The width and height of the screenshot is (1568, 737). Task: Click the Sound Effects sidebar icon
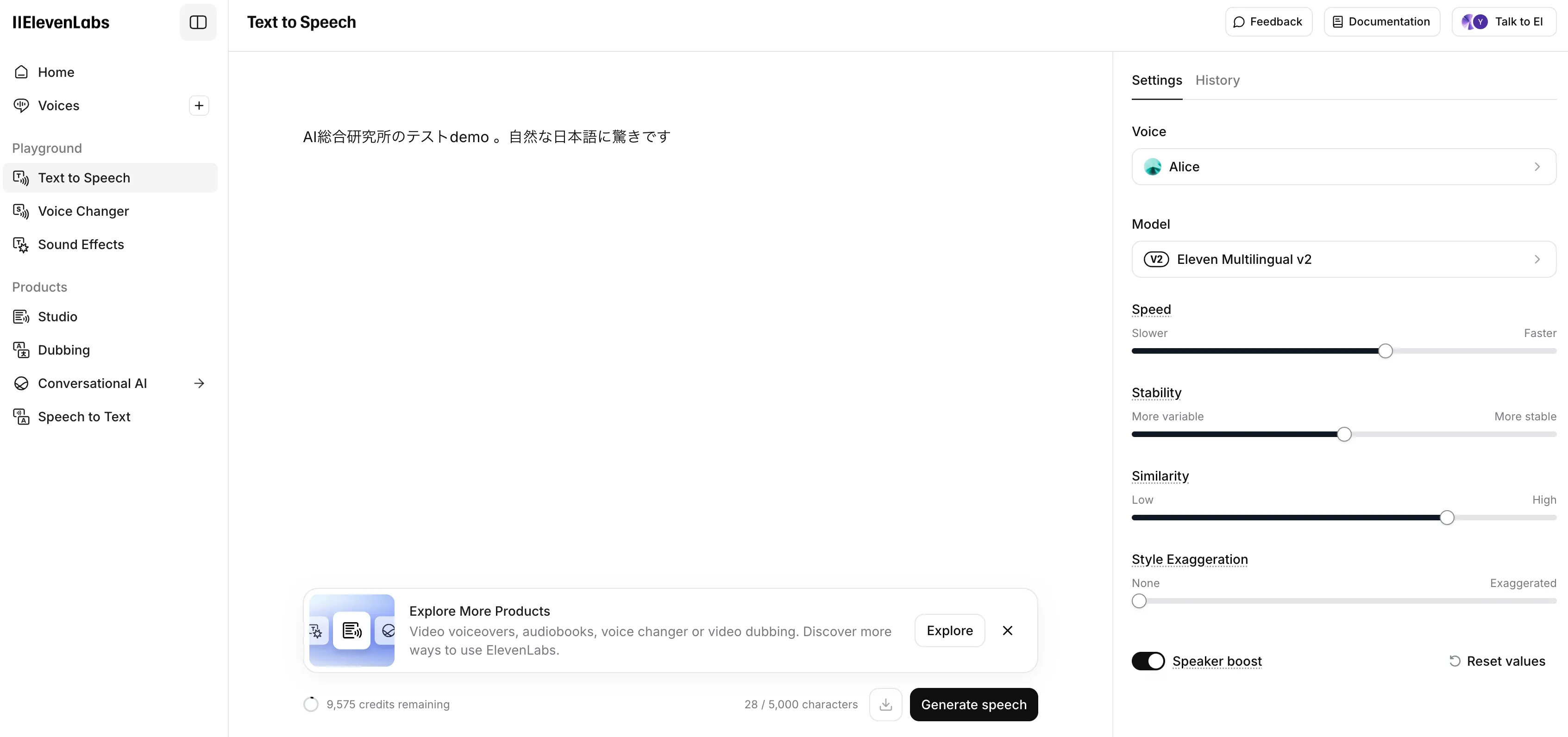point(21,244)
